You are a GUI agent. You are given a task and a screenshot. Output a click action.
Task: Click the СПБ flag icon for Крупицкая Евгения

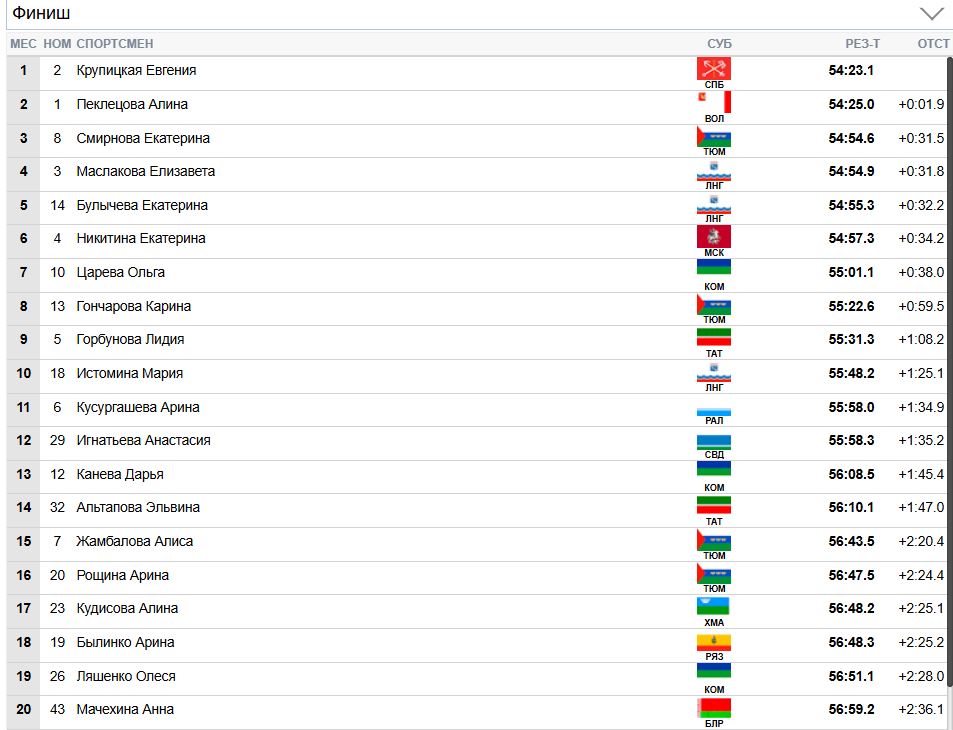[x=714, y=68]
